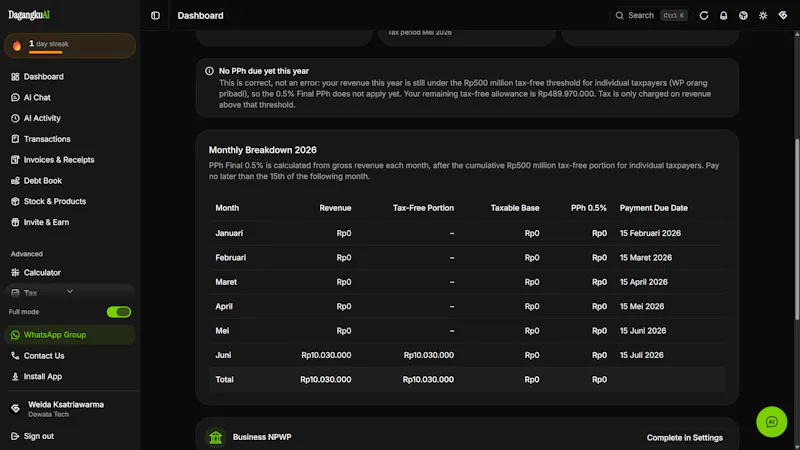Click the Payment Due Date column header
This screenshot has height=450, width=800.
coord(654,208)
